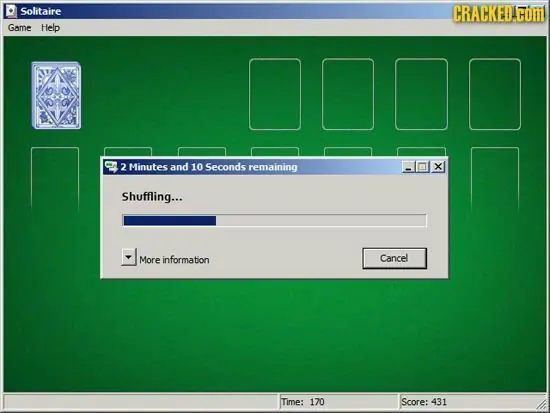
Task: Click the face-down stock card deck
Action: pyautogui.click(x=56, y=95)
